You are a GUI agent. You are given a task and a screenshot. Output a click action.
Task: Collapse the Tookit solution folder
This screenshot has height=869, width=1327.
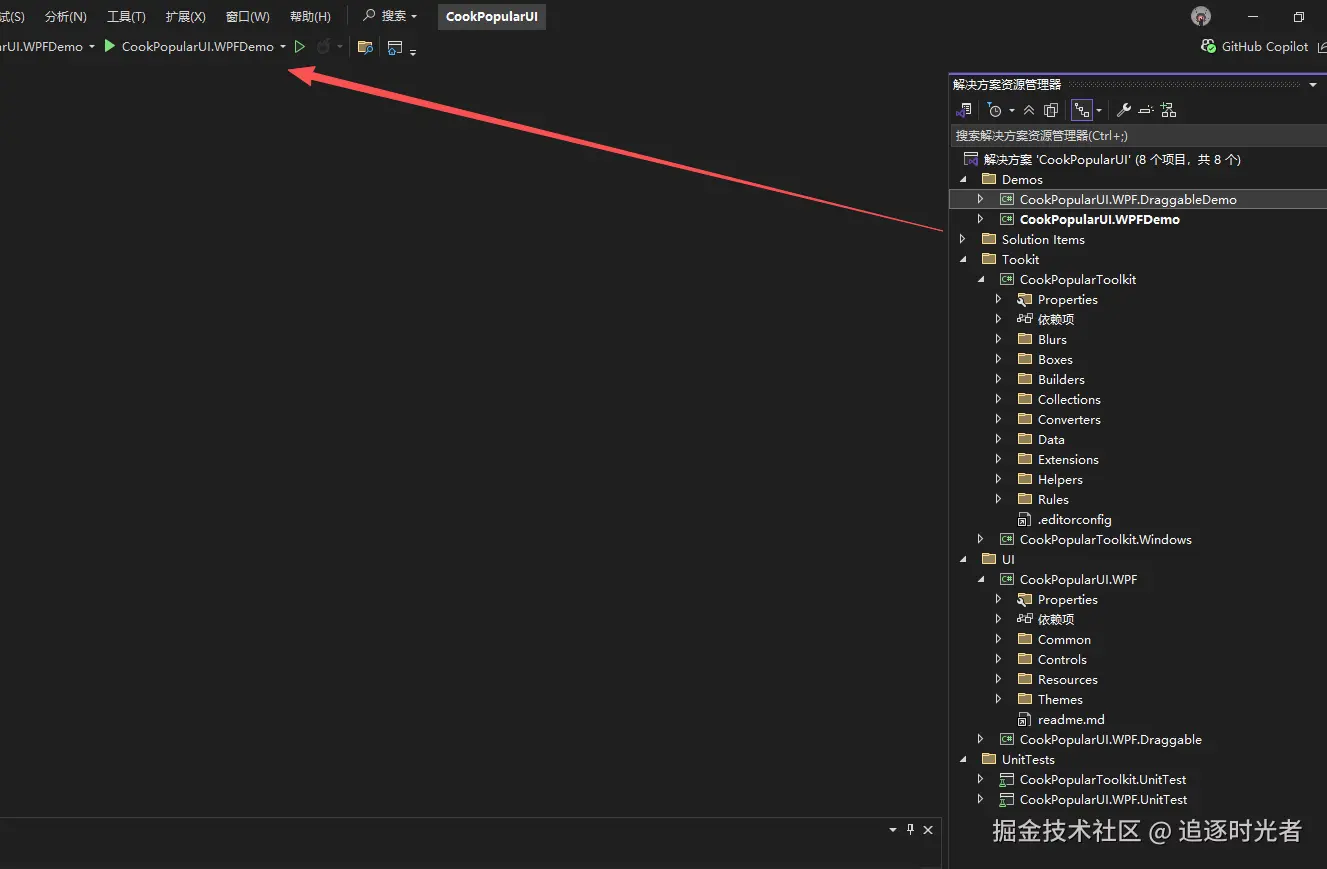tap(964, 260)
